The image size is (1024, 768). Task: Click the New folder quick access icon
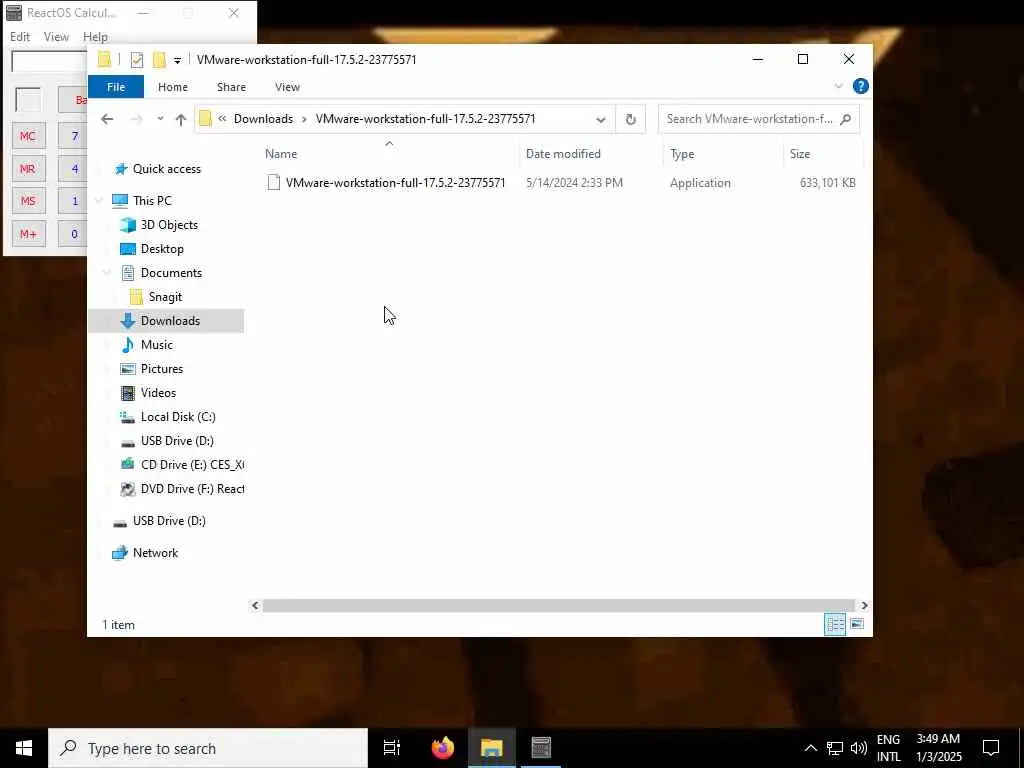pos(159,60)
